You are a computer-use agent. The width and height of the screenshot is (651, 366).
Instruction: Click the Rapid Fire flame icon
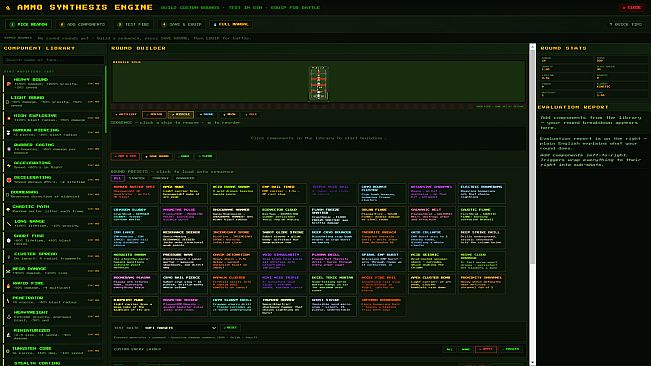pos(8,285)
